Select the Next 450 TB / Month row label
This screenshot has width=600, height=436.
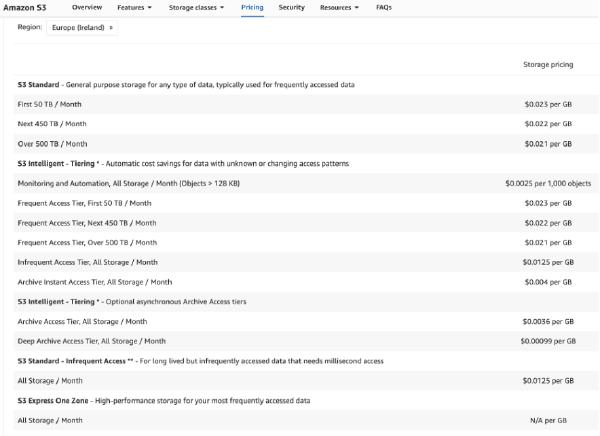(x=52, y=124)
